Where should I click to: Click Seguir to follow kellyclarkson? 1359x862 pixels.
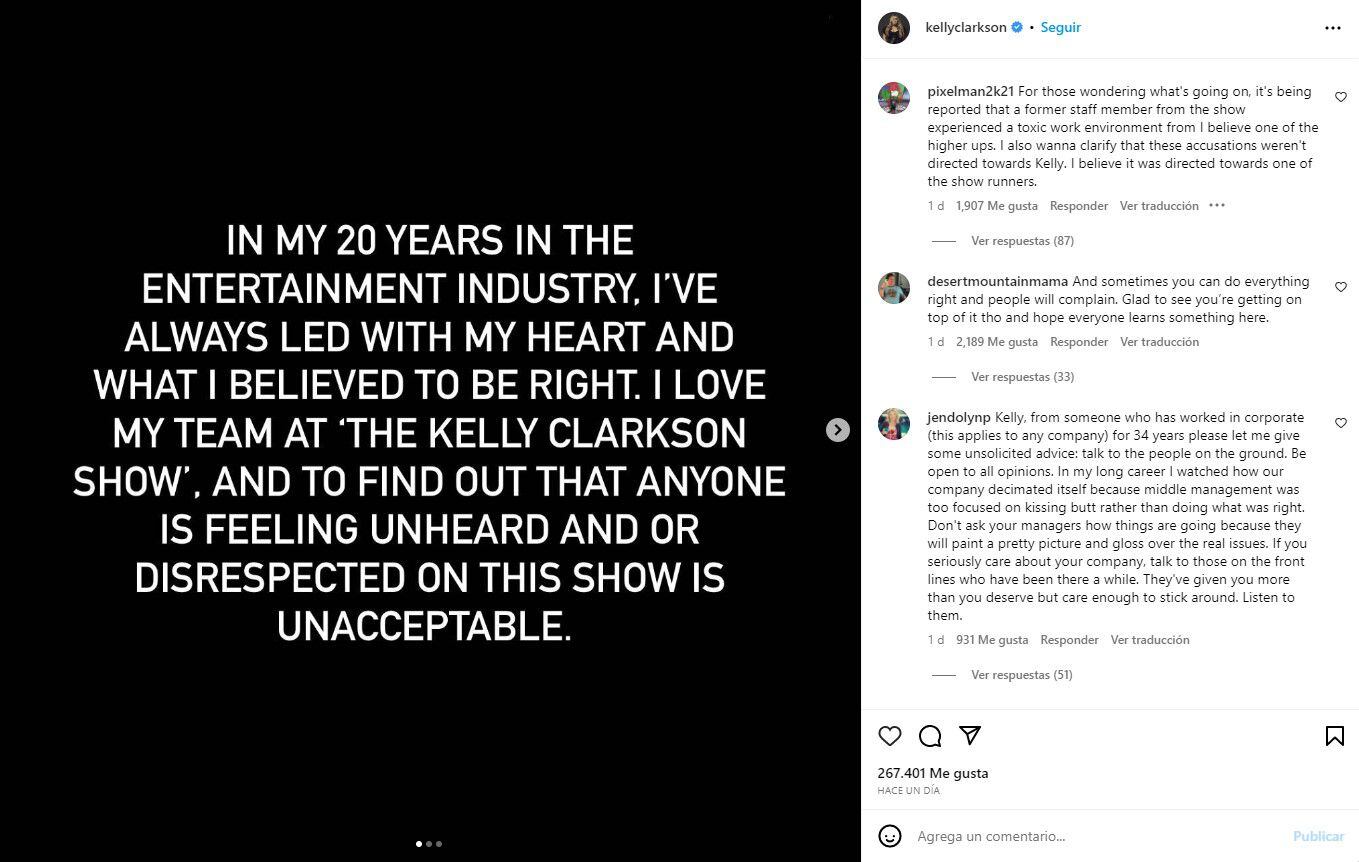click(1060, 28)
